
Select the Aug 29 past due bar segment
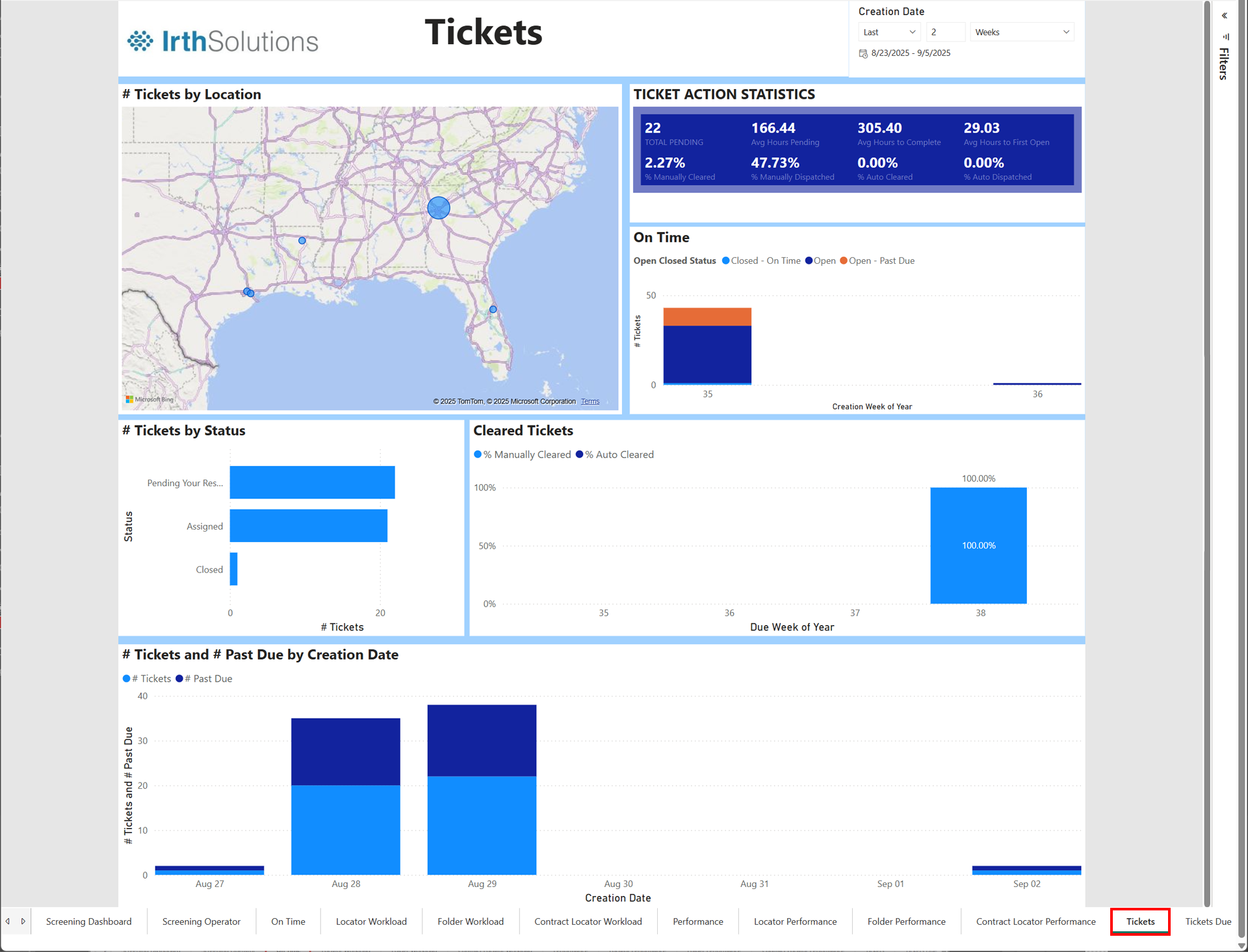click(x=482, y=740)
